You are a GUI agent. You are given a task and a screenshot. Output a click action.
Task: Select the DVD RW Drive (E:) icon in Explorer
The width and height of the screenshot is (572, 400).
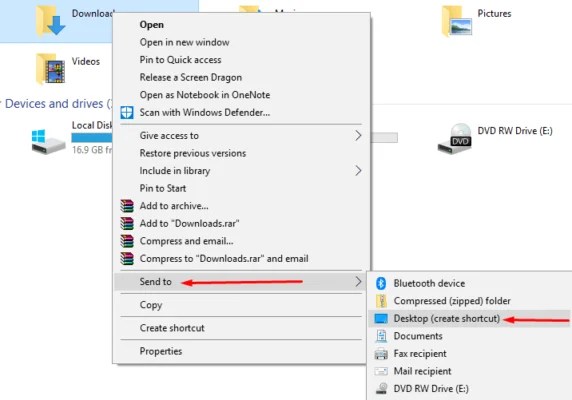(455, 139)
